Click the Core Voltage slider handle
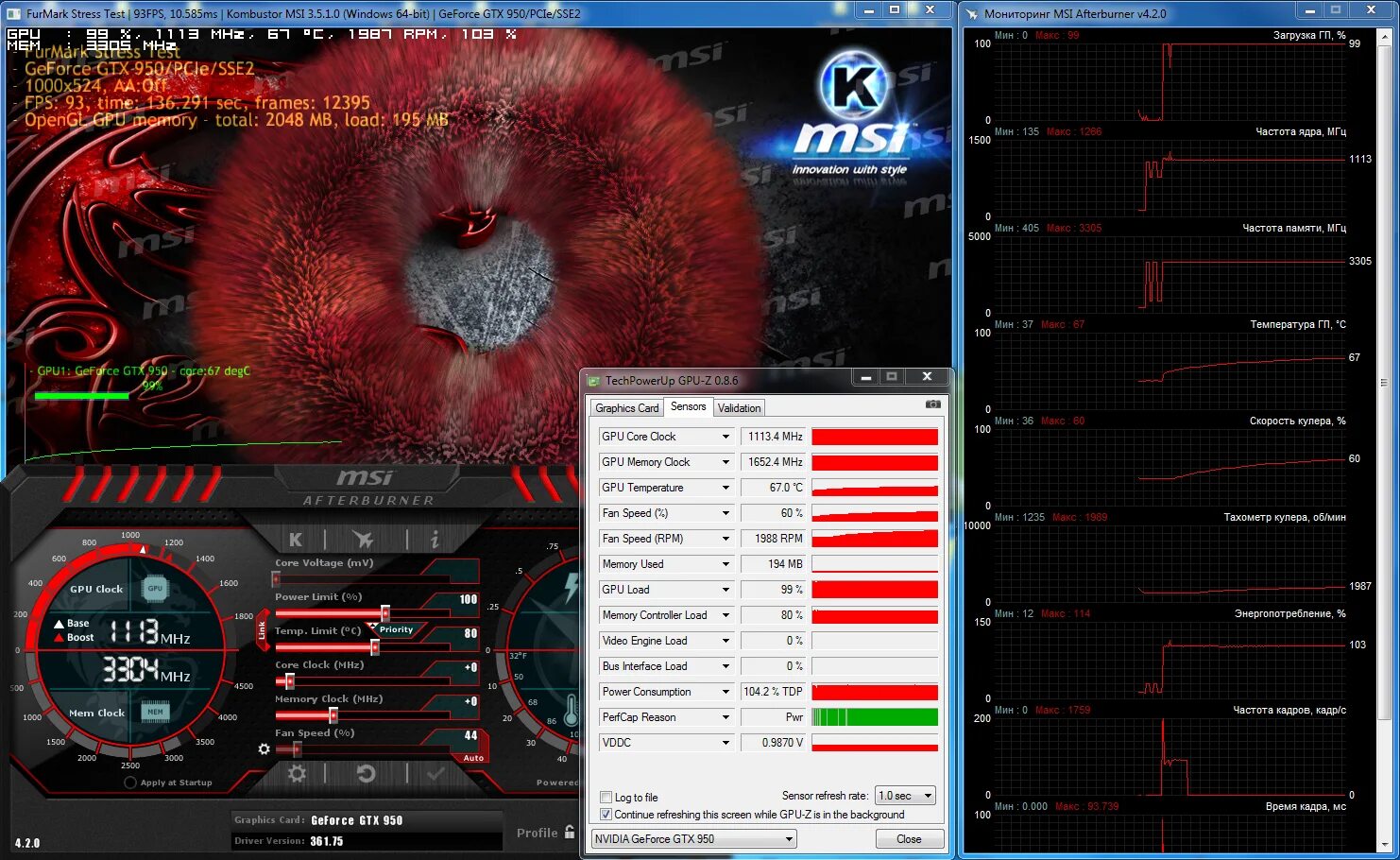Screen dimensions: 1400x860 point(276,578)
